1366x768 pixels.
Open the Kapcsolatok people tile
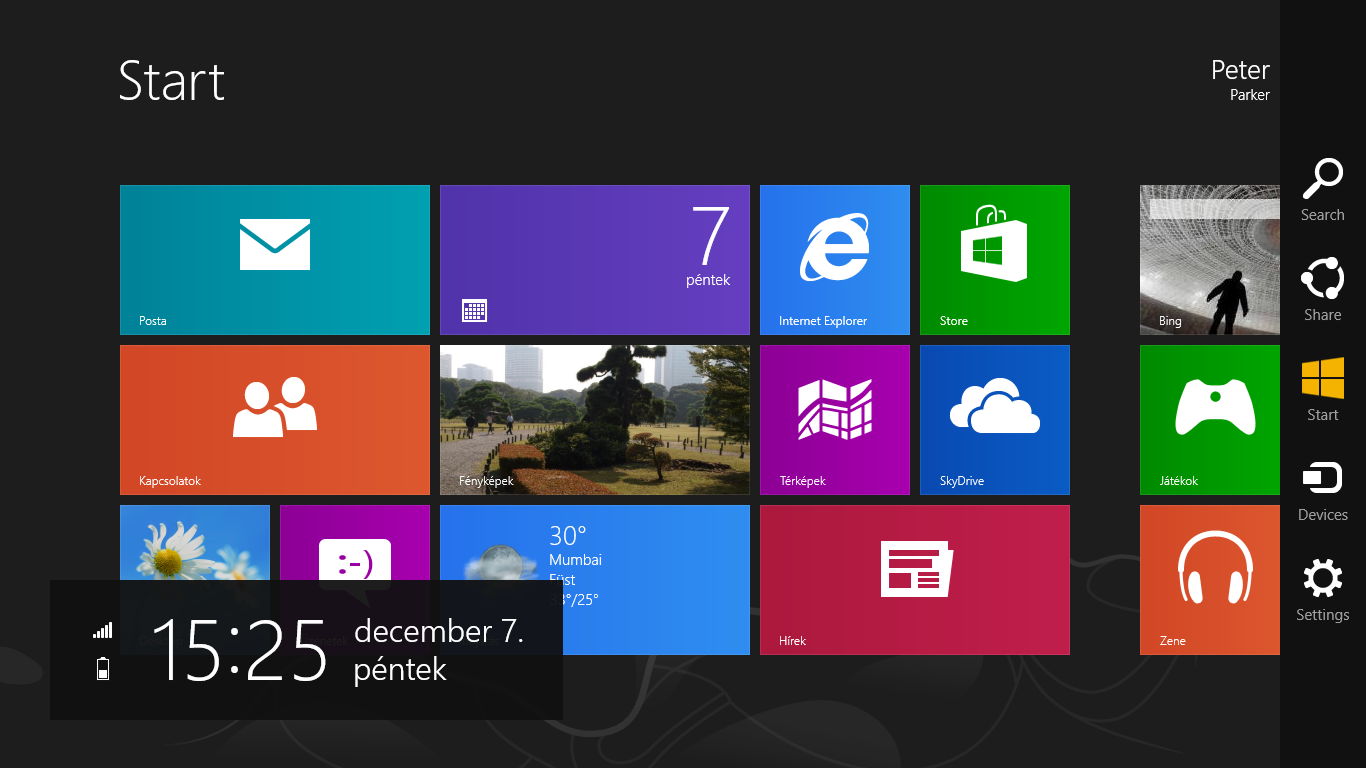point(274,419)
